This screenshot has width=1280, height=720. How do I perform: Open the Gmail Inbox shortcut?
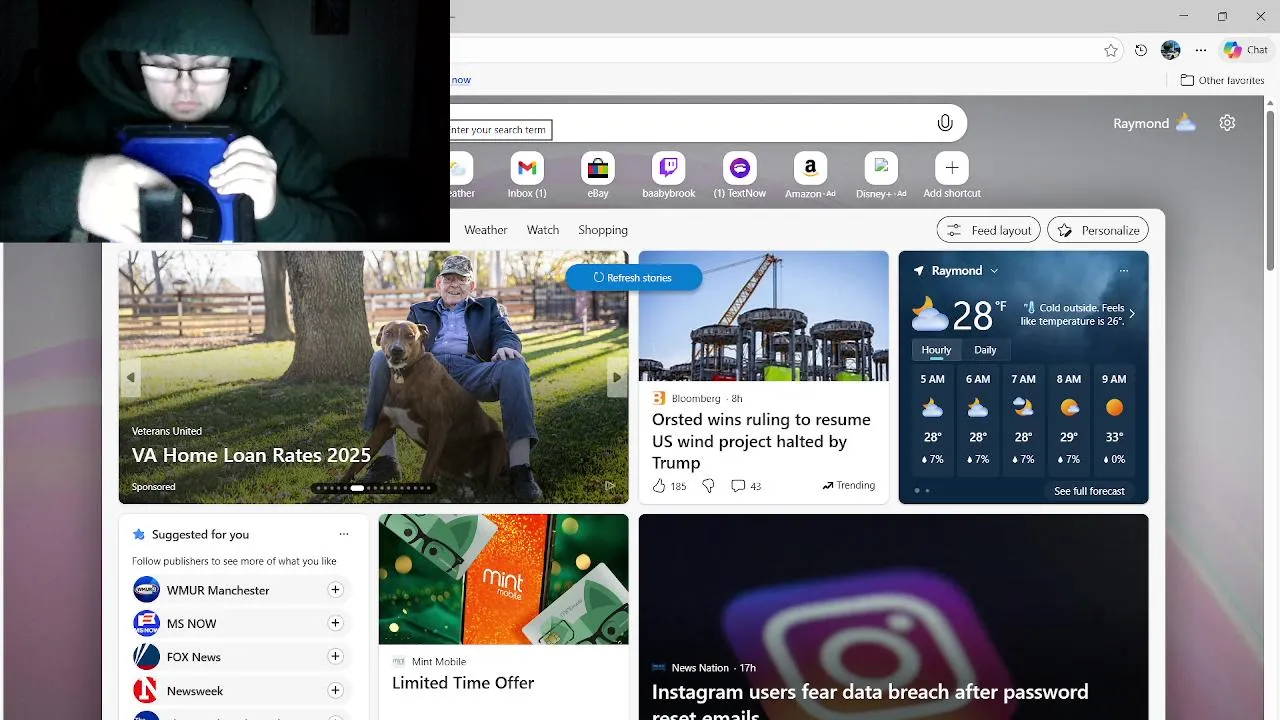(x=527, y=176)
